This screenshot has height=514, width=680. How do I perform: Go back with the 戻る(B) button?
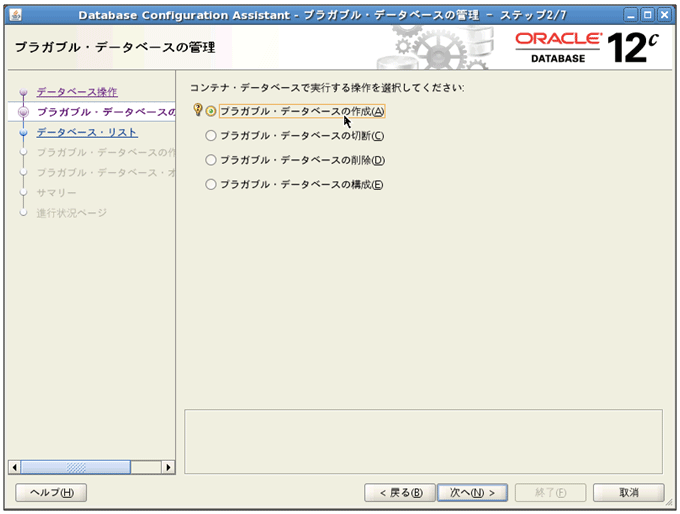click(x=400, y=492)
